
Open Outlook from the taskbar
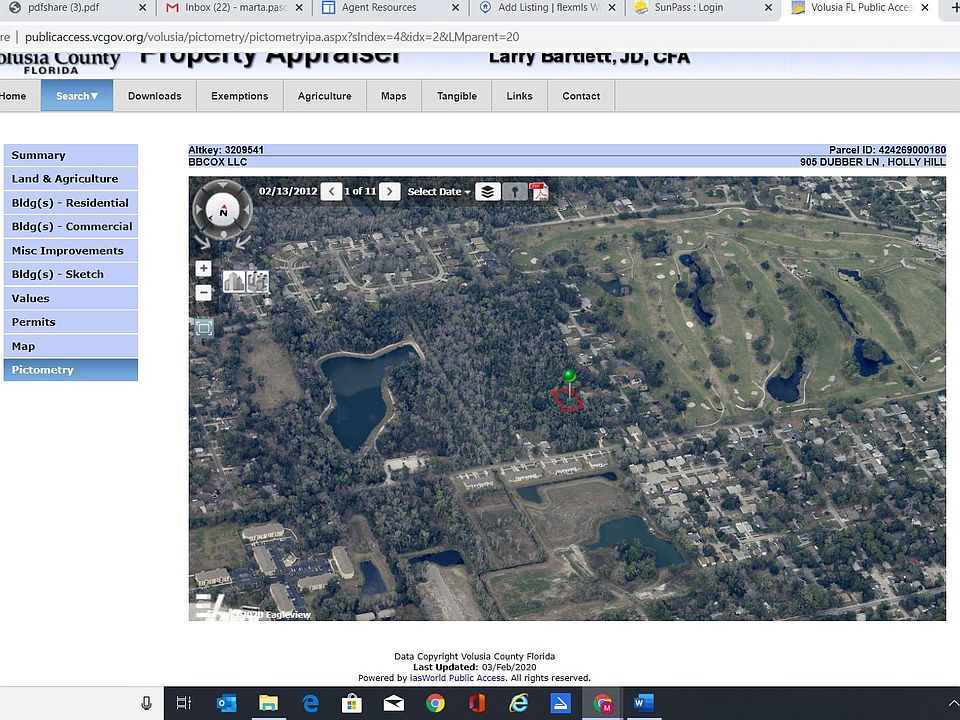point(227,703)
